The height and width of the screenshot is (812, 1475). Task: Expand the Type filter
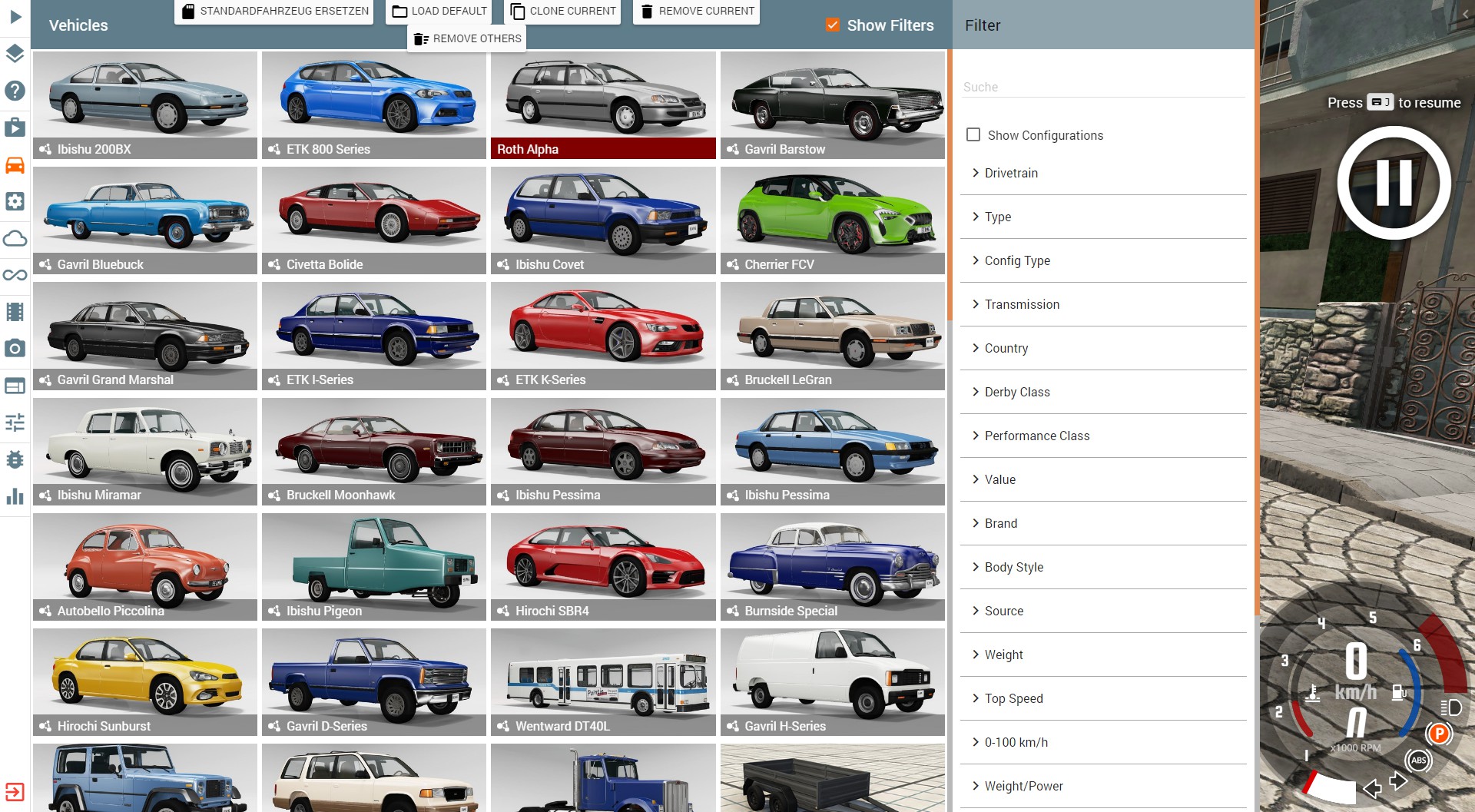coord(1103,217)
